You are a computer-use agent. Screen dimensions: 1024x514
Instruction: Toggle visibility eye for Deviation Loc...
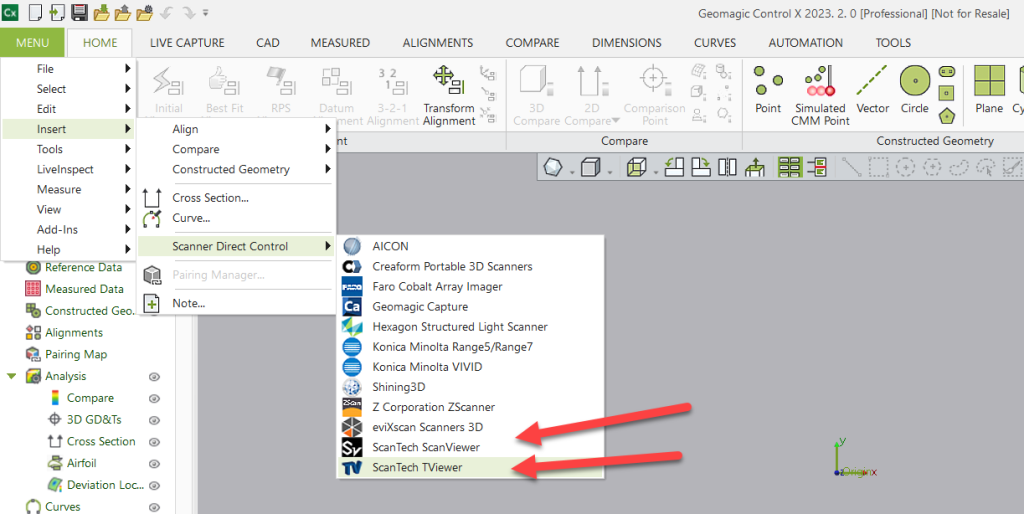pyautogui.click(x=154, y=485)
